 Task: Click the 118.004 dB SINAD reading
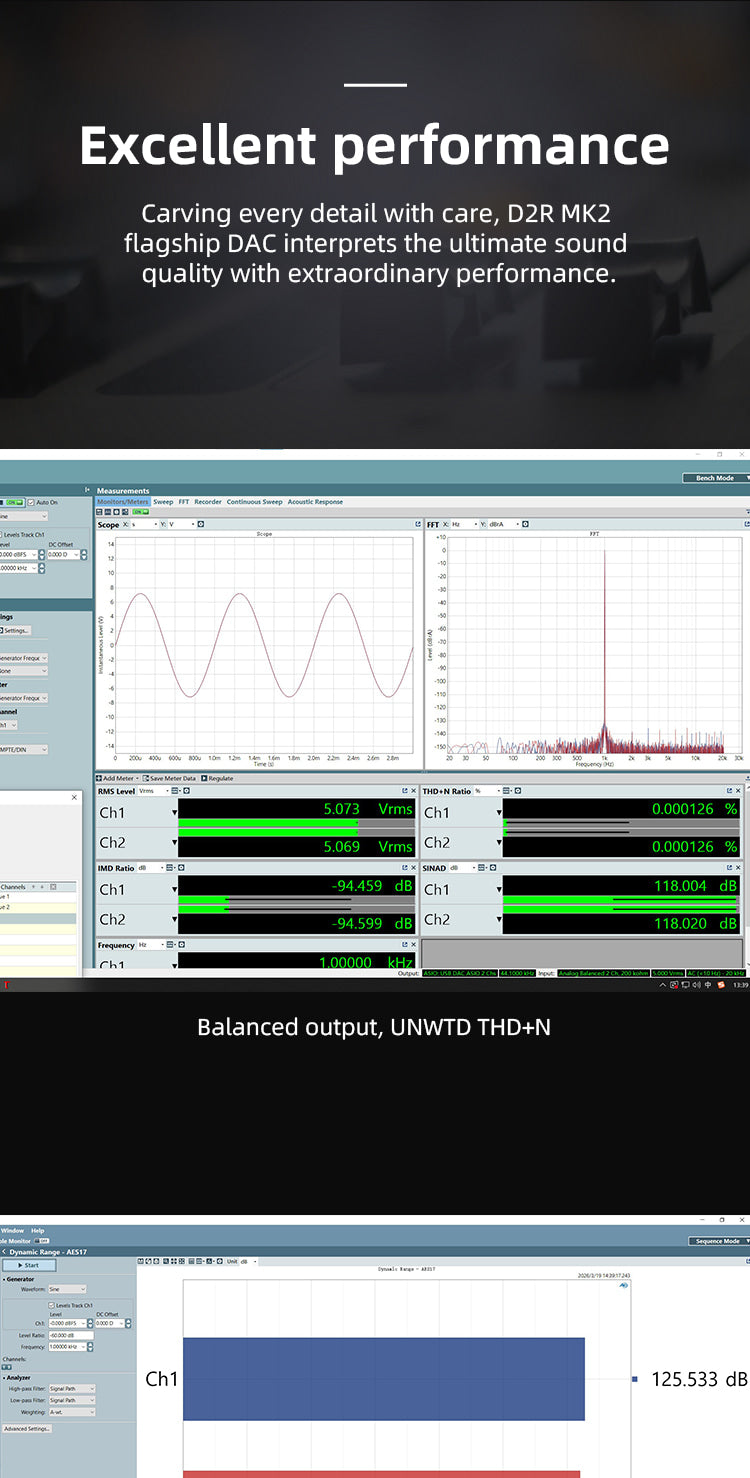tap(694, 886)
